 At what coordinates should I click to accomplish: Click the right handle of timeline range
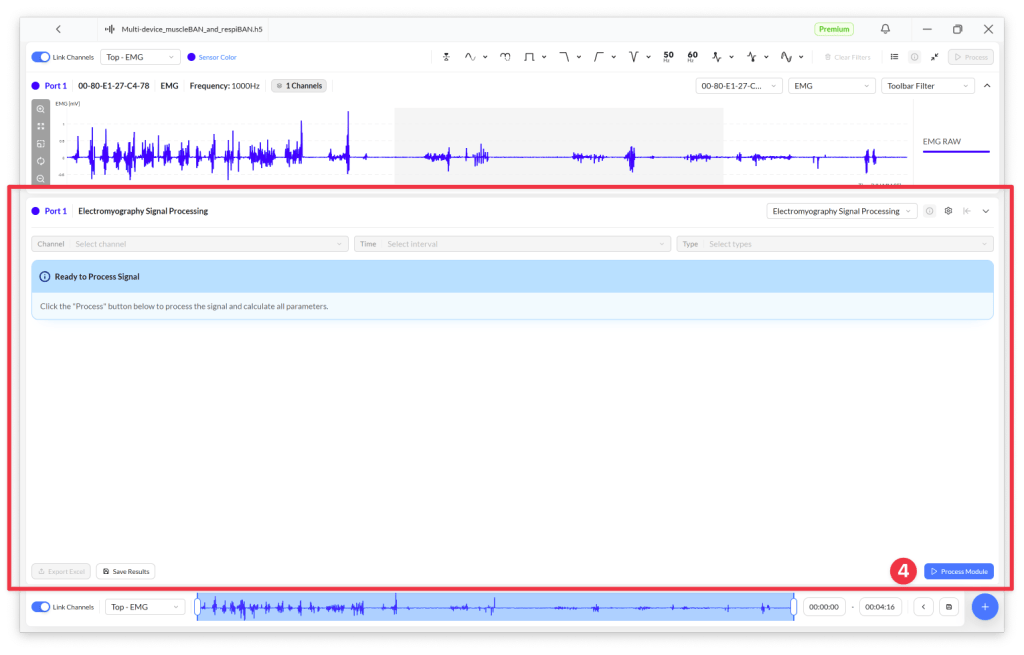click(793, 607)
